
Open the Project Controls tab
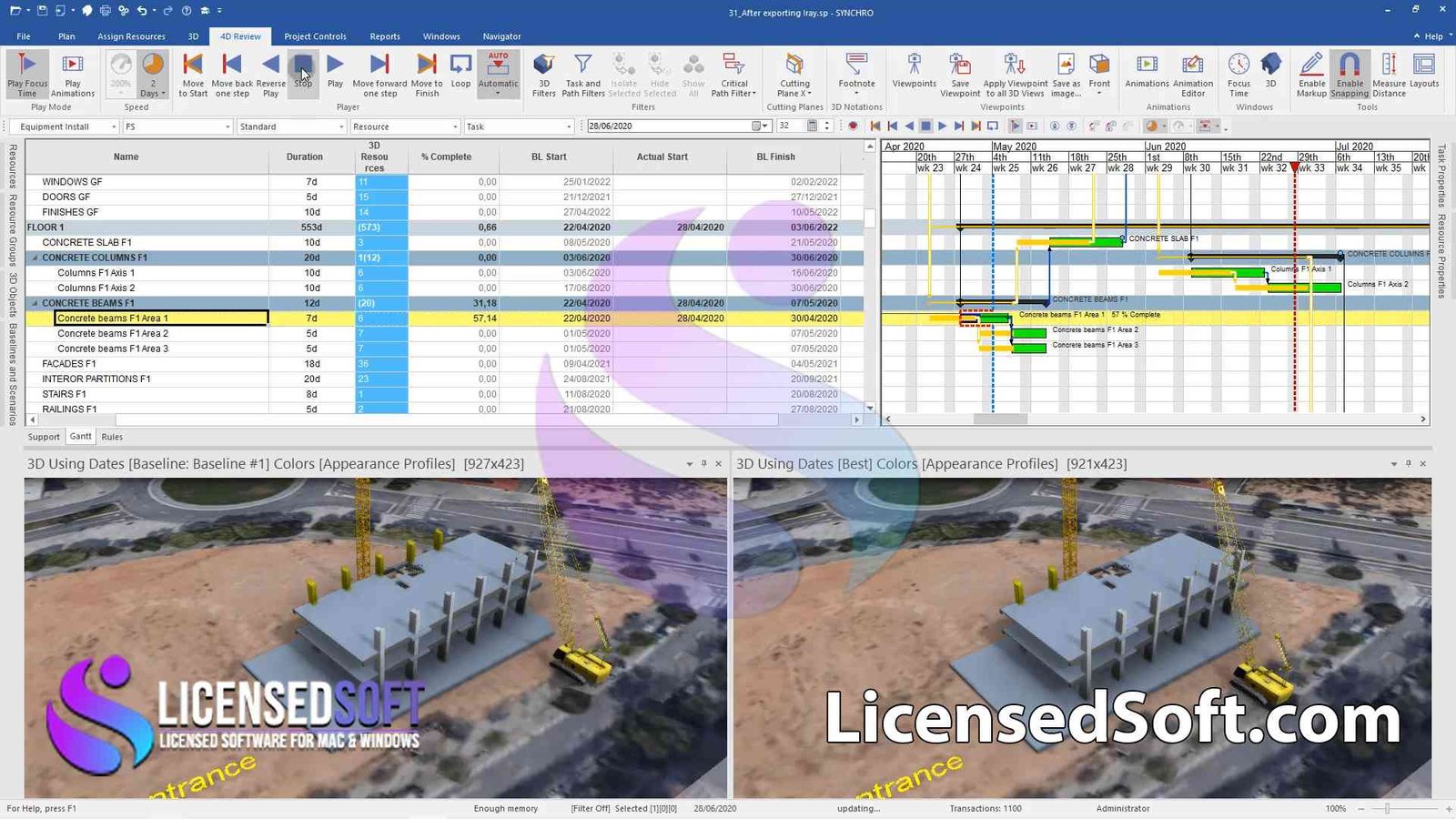pos(315,36)
